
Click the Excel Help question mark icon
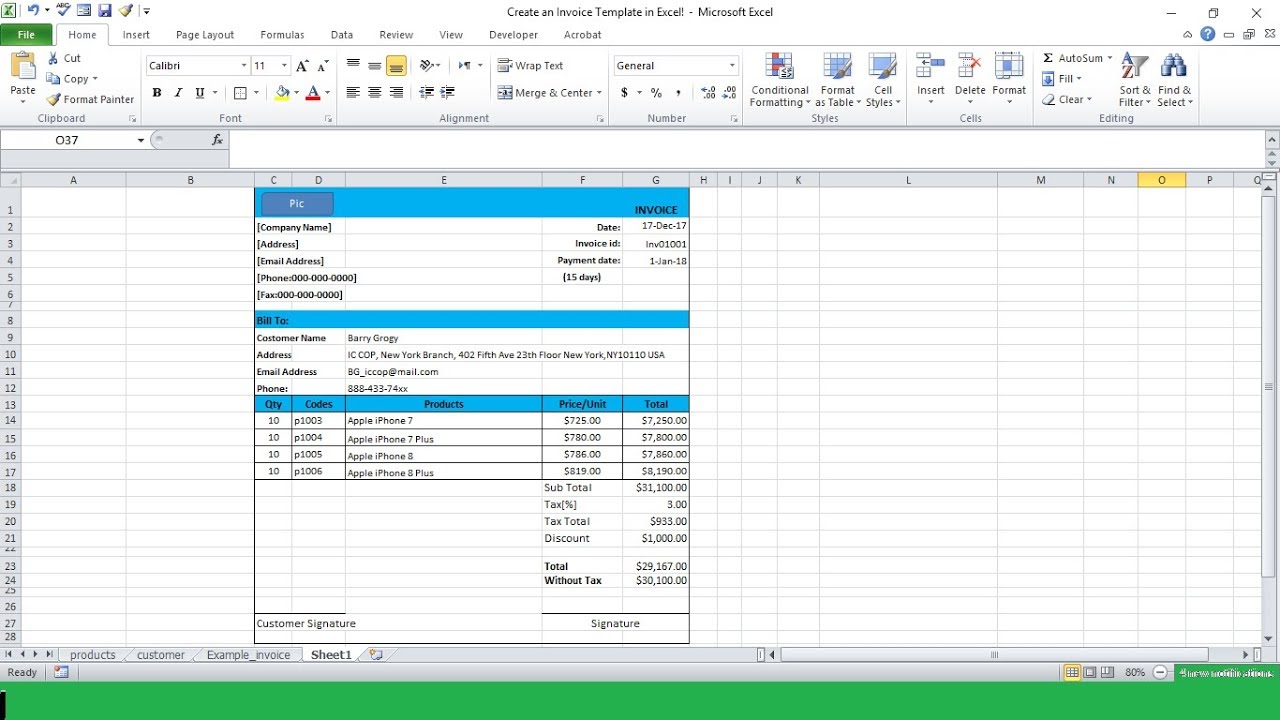click(1208, 34)
